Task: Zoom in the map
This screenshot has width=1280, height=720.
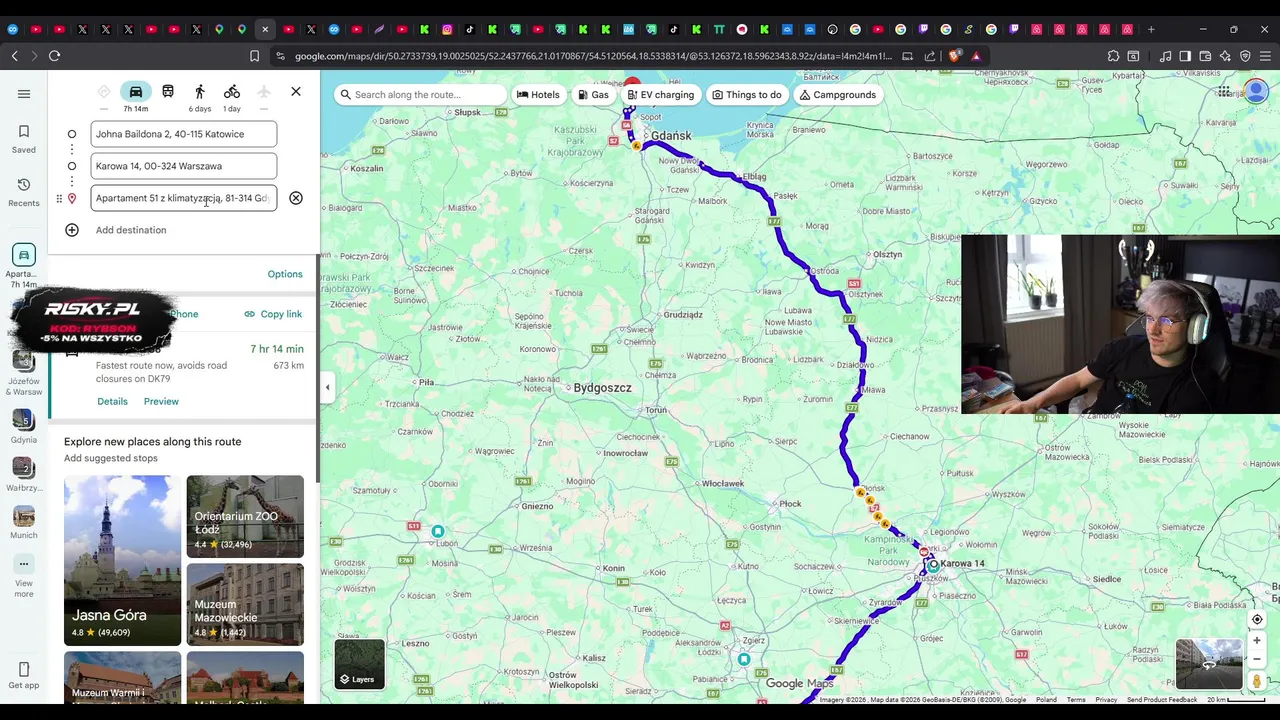Action: pos(1257,641)
